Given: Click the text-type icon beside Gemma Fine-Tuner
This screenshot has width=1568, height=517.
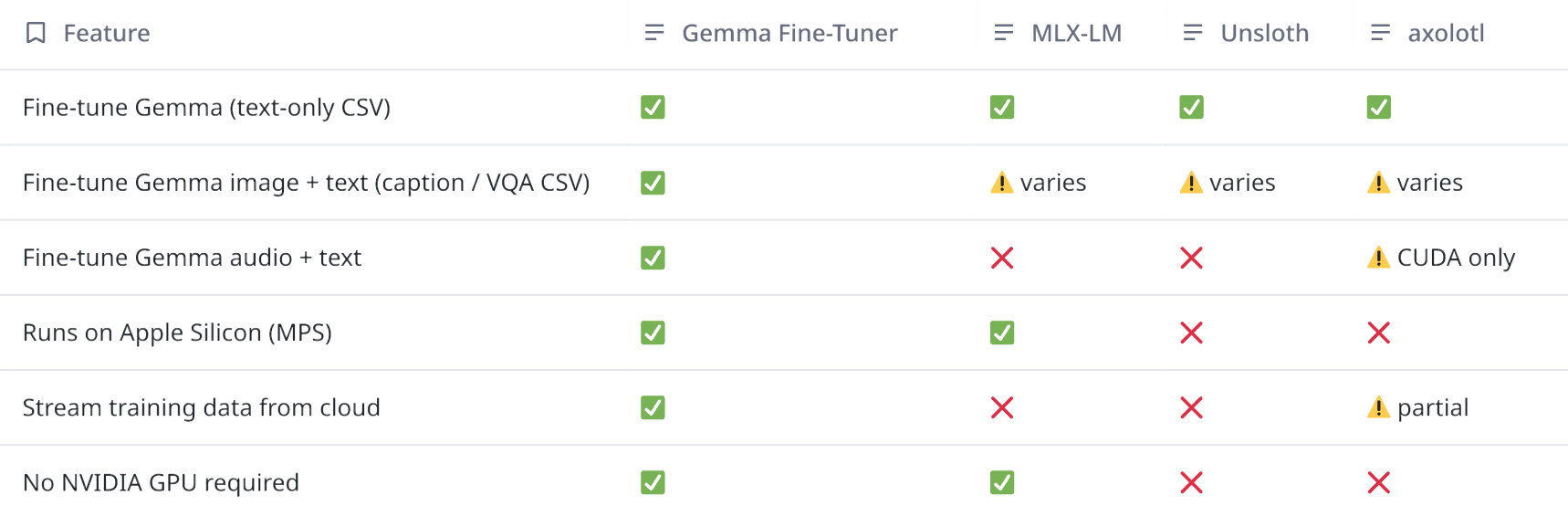Looking at the screenshot, I should (653, 33).
